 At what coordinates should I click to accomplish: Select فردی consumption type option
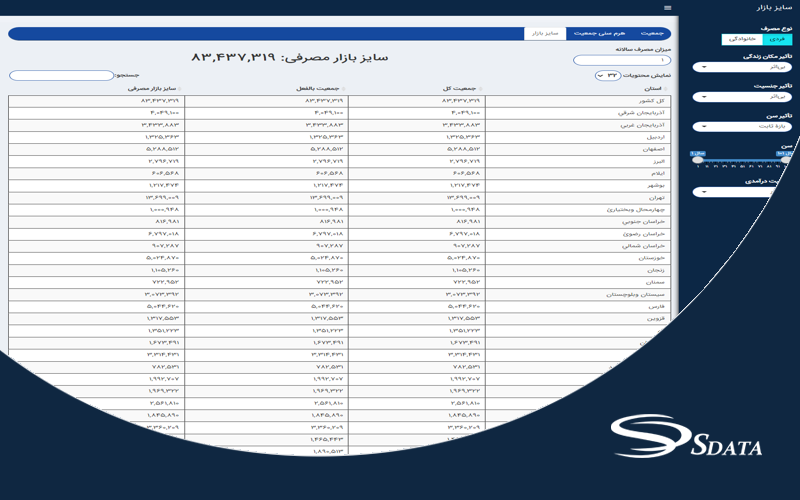(776, 39)
